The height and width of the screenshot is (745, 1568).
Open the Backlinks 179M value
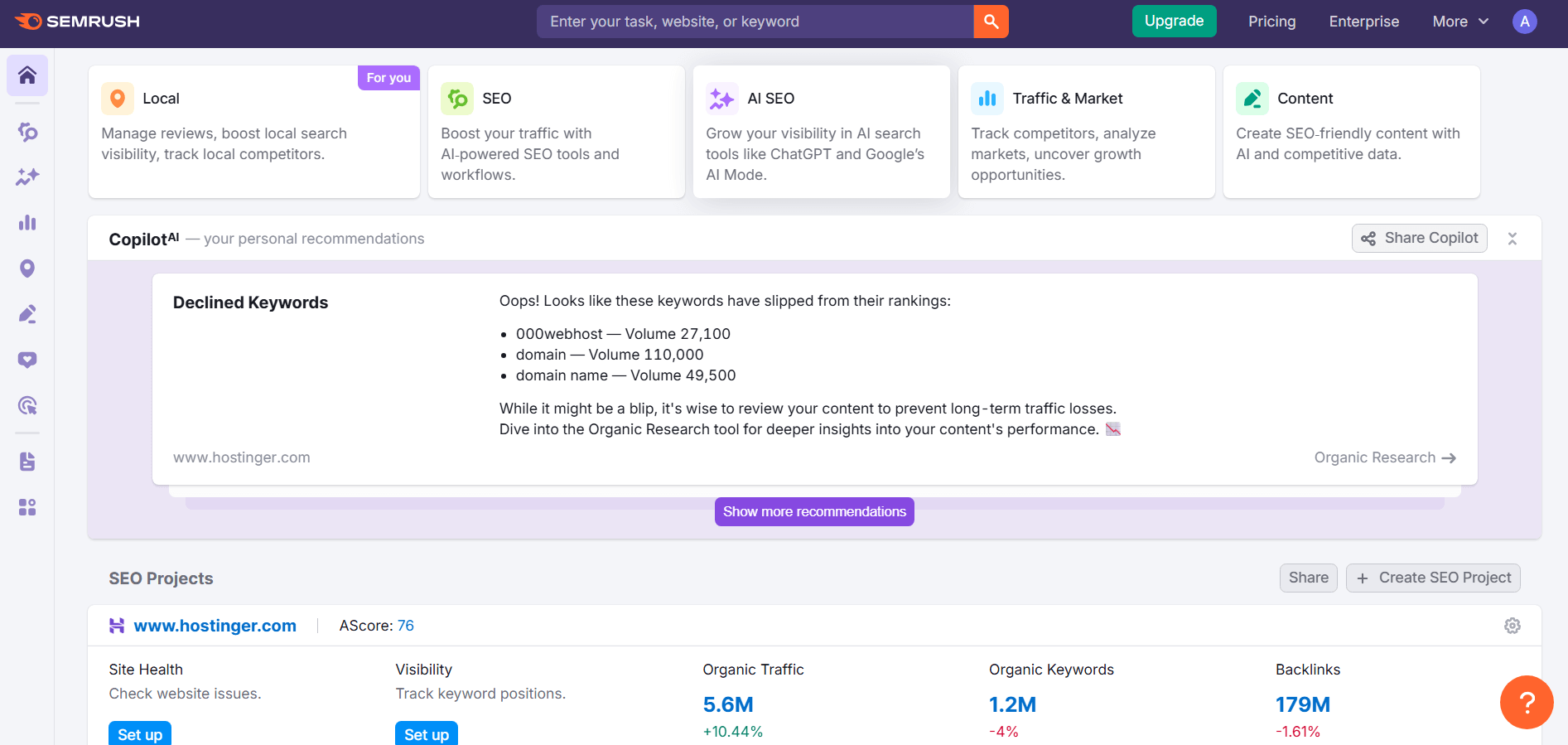[1303, 704]
